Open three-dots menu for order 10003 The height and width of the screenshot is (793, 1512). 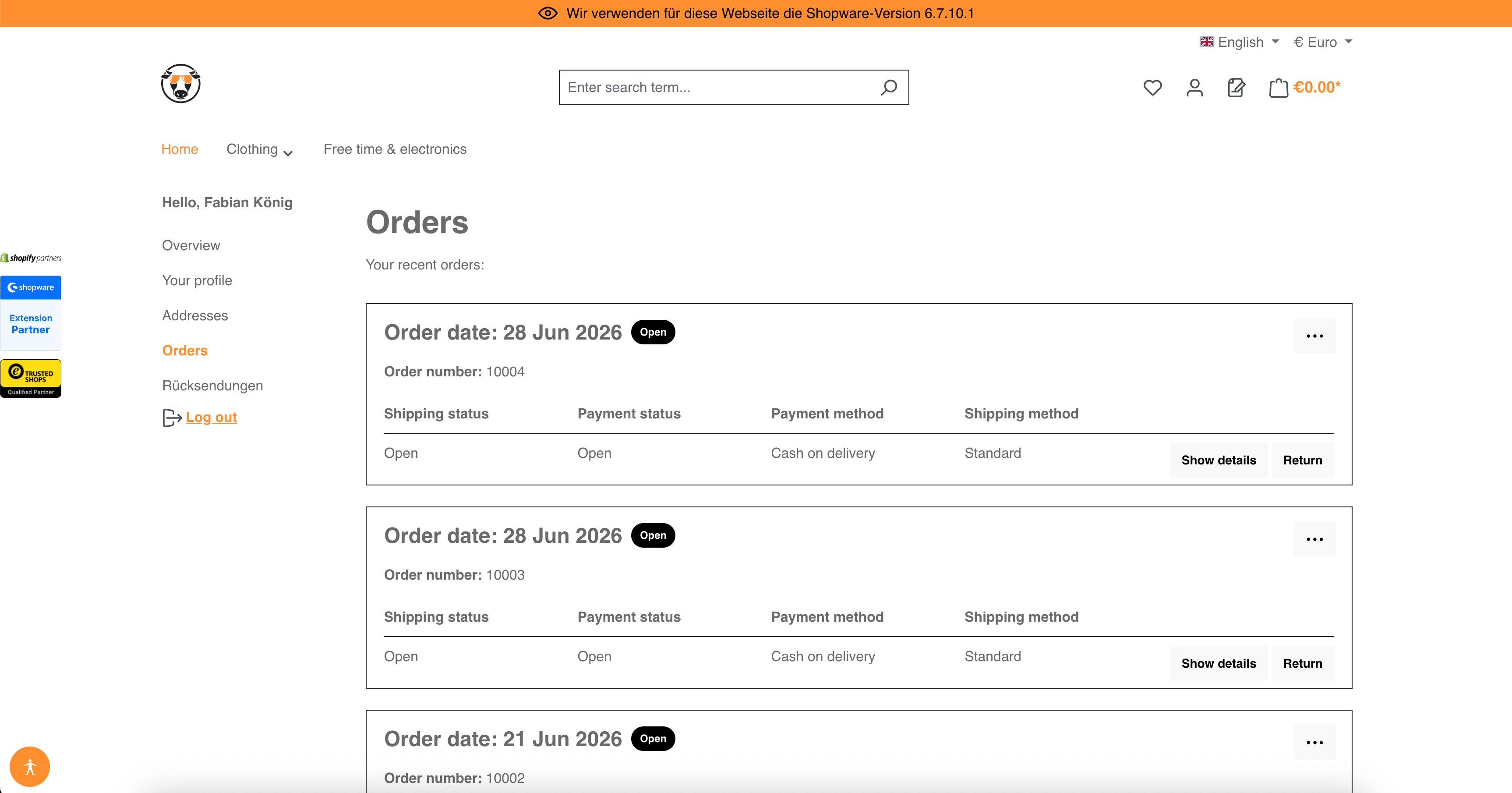[x=1314, y=539]
